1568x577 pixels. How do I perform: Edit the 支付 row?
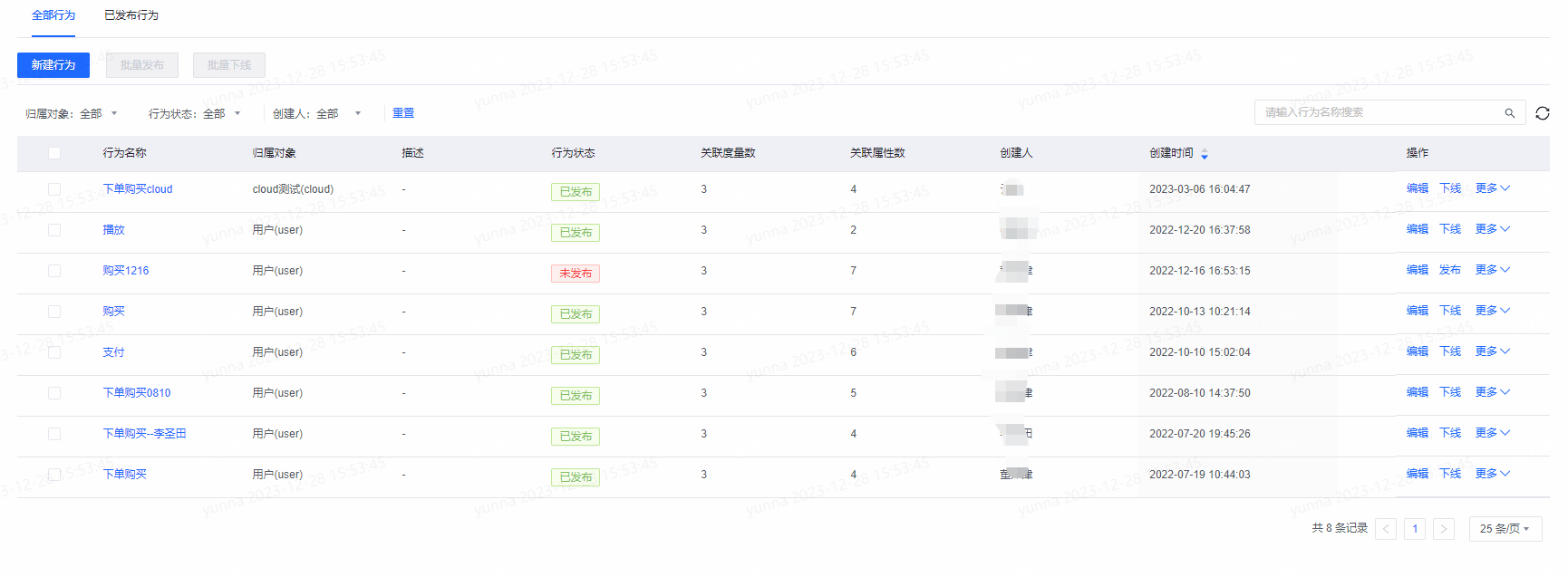tap(1418, 351)
